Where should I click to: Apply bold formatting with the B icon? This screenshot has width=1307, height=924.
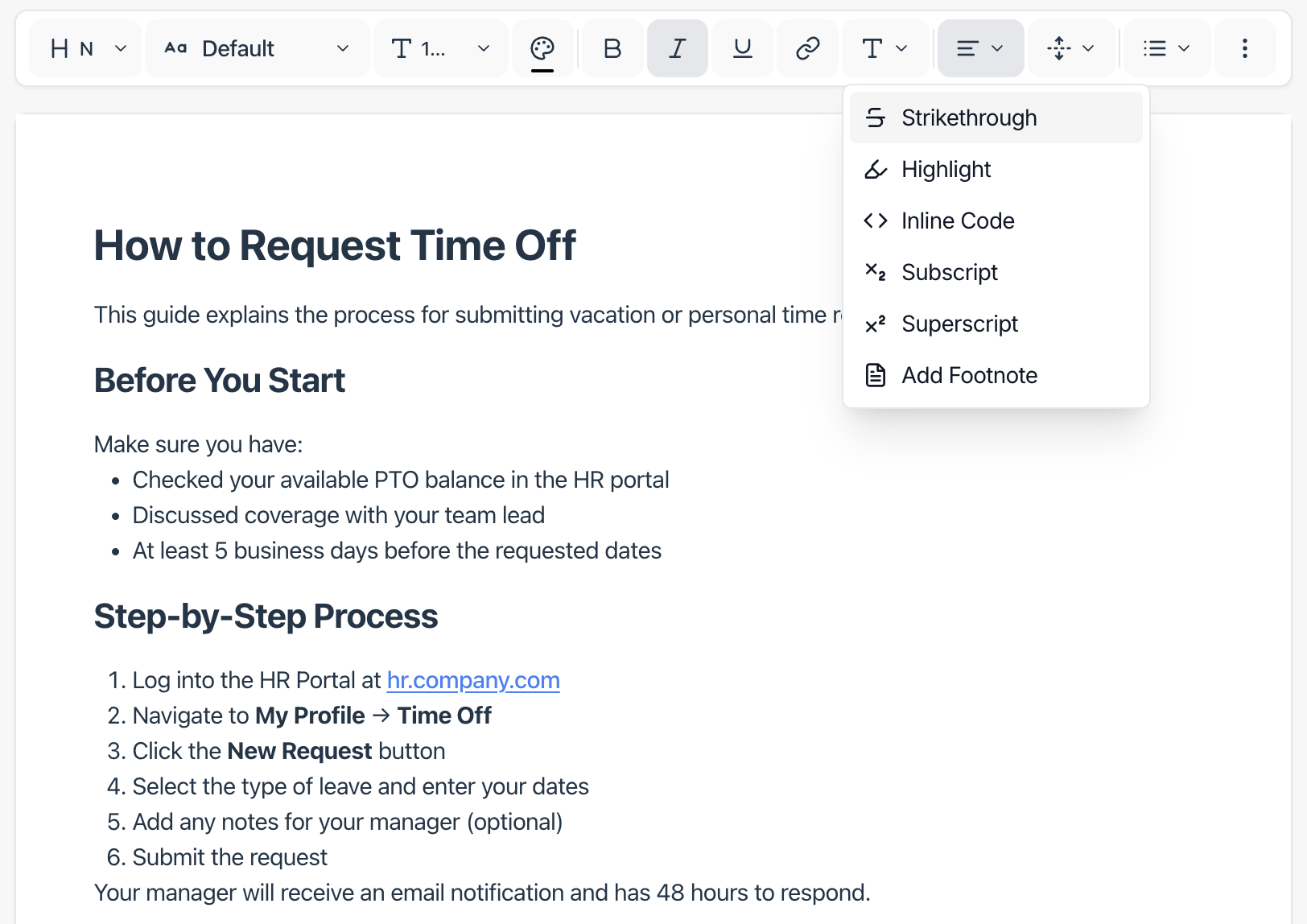612,48
